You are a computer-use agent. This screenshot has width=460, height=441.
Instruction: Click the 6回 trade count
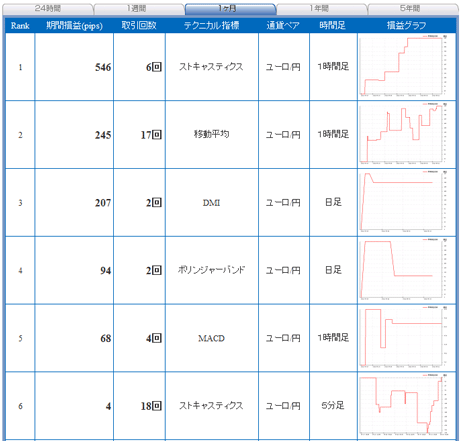[154, 67]
